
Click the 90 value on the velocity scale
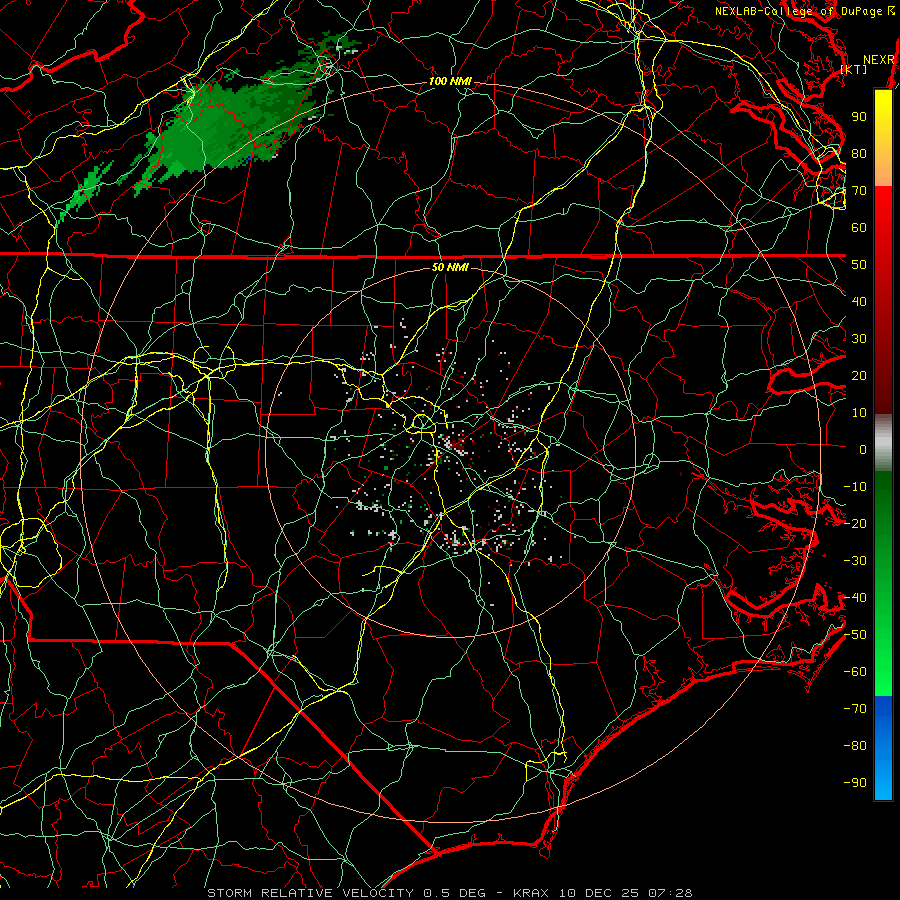click(x=859, y=117)
